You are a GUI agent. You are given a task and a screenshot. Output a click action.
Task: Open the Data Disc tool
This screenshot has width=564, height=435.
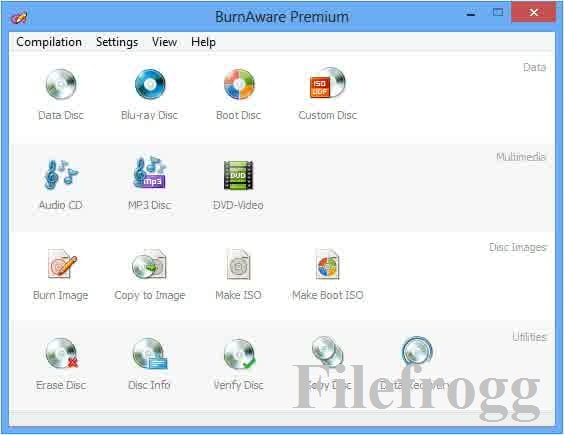(61, 95)
